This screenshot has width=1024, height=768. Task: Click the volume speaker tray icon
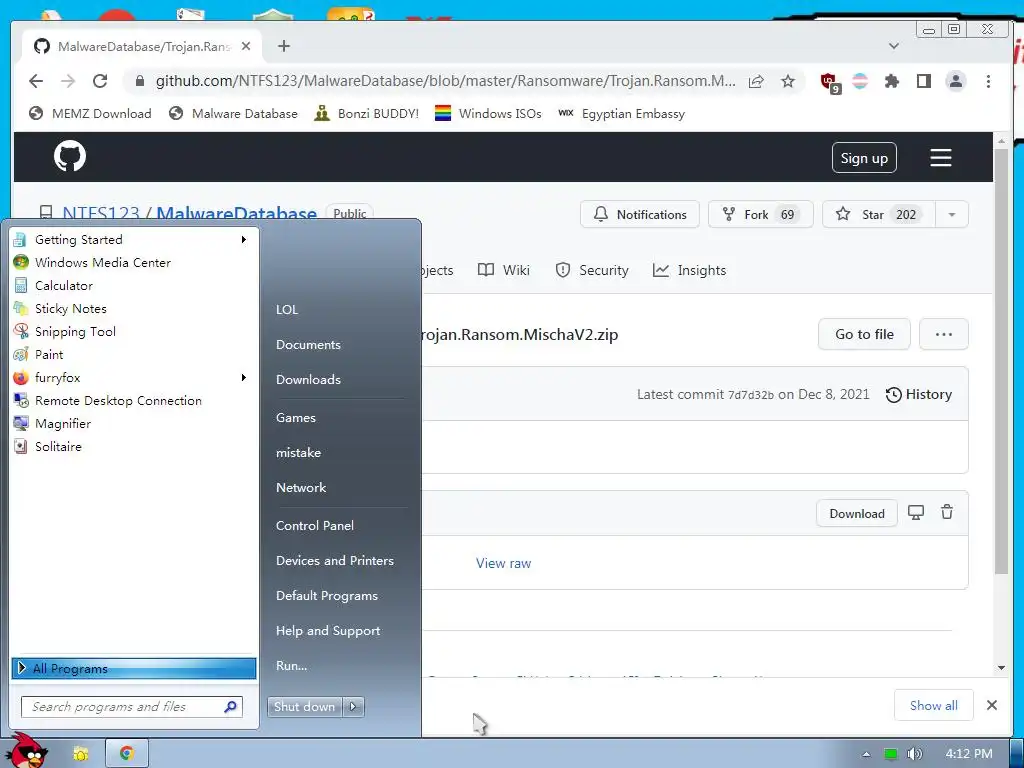pos(914,754)
